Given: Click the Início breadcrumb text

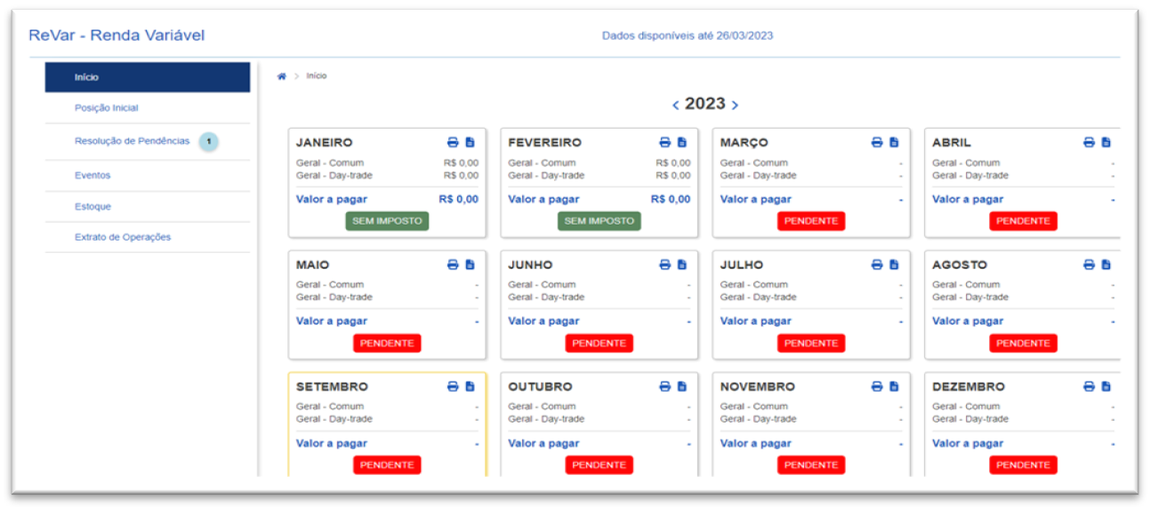Looking at the screenshot, I should pos(317,76).
